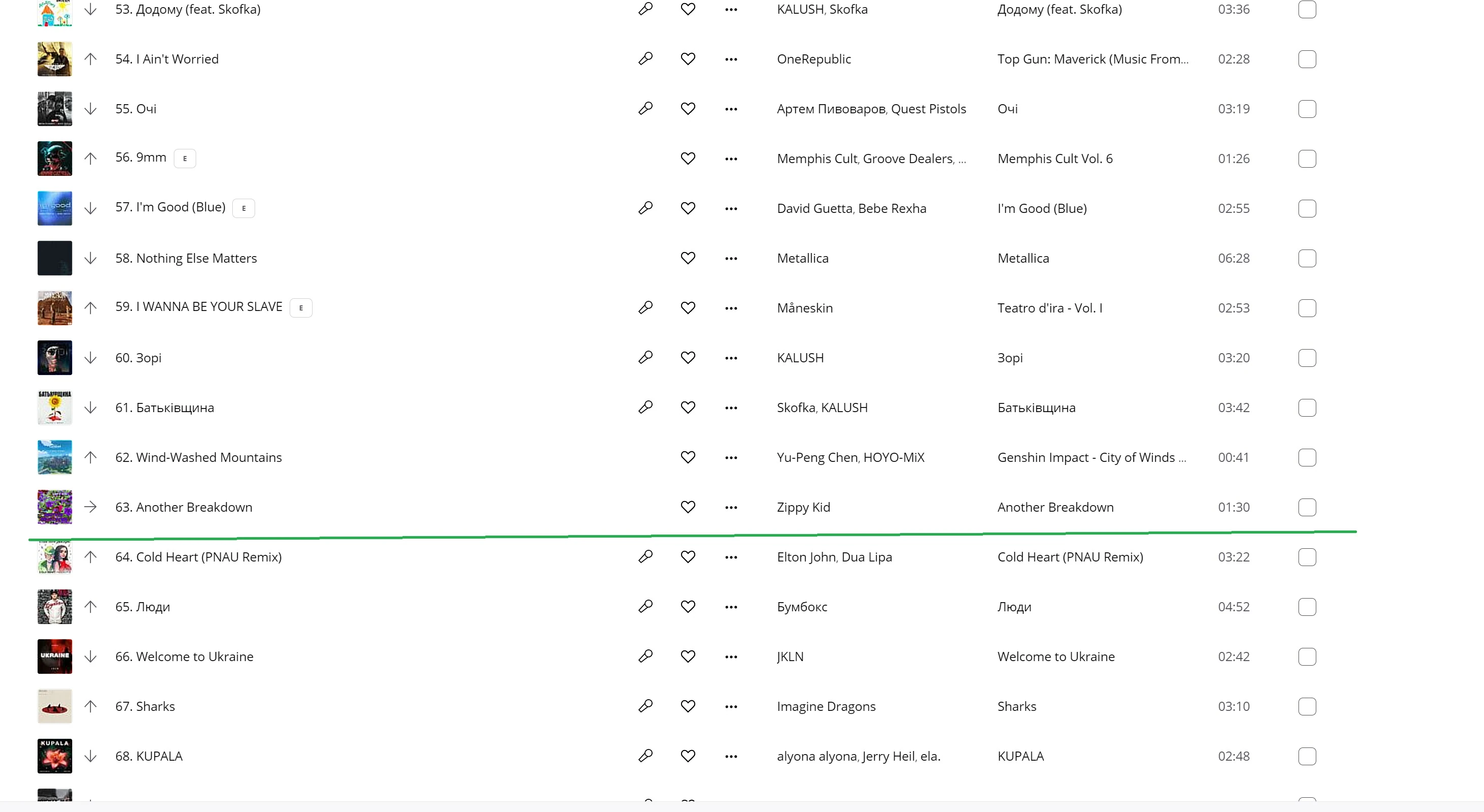Check the KUPALA track checkbox
Image resolution: width=1484 pixels, height=812 pixels.
[1307, 756]
